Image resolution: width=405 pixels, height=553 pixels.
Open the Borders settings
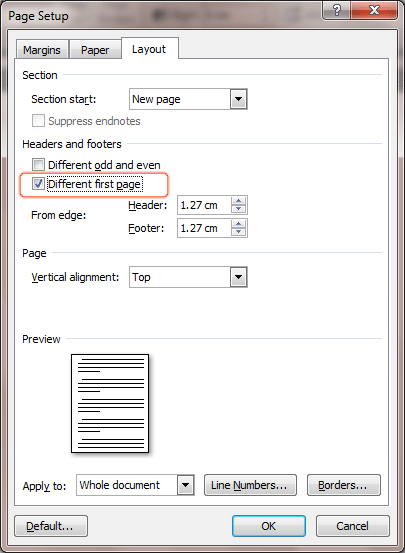tap(344, 485)
